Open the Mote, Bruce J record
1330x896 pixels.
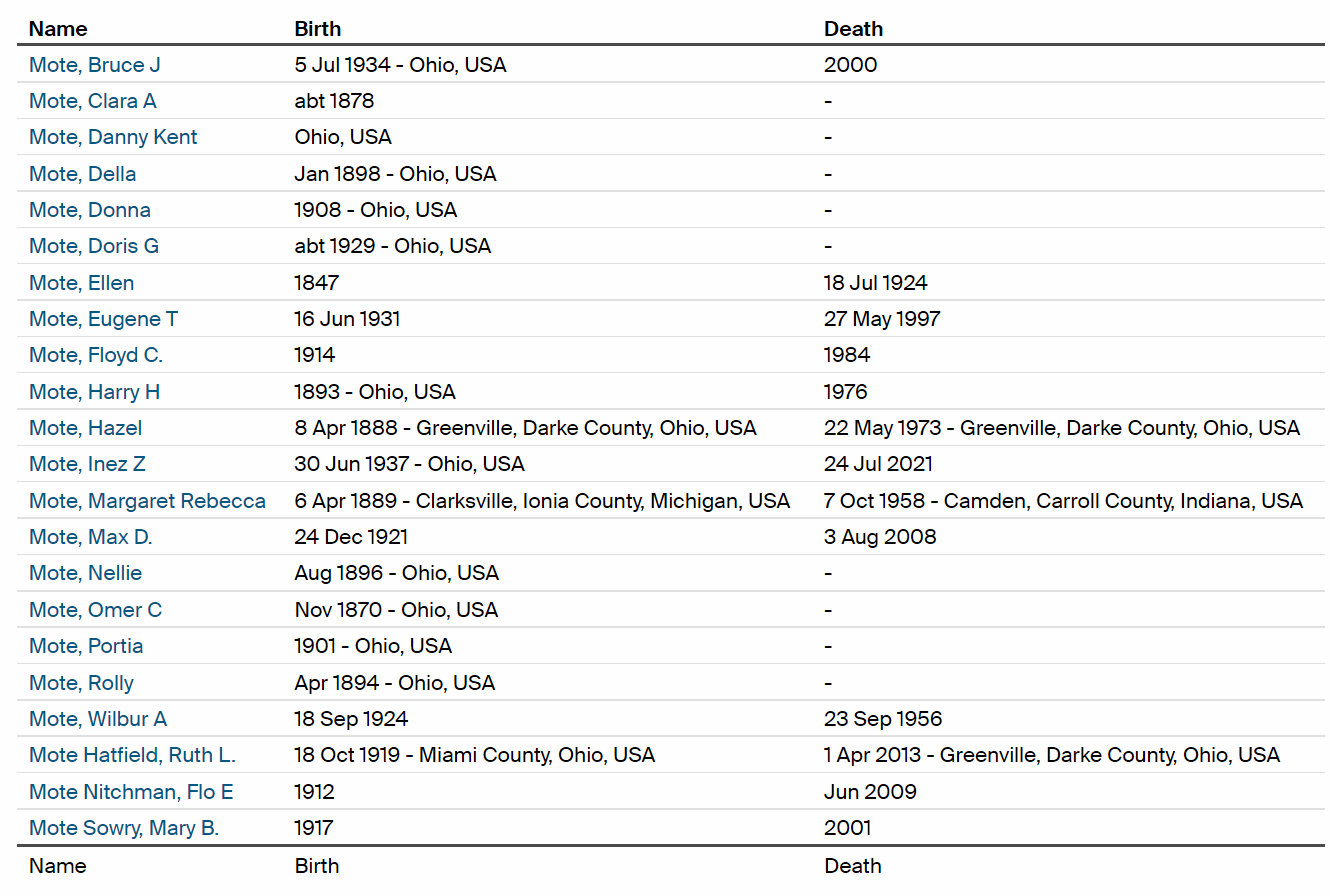(95, 65)
